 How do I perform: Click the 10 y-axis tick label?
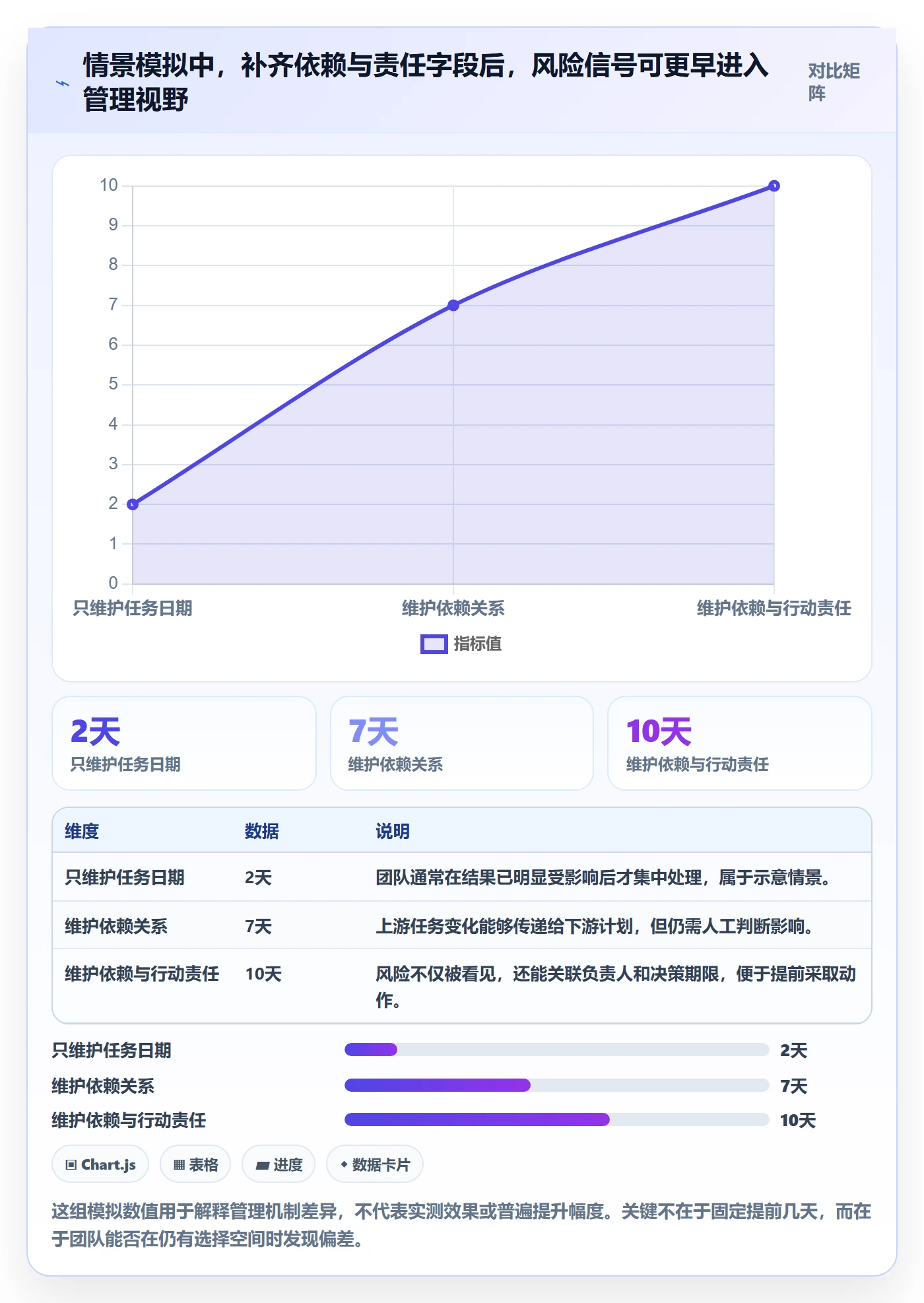109,185
